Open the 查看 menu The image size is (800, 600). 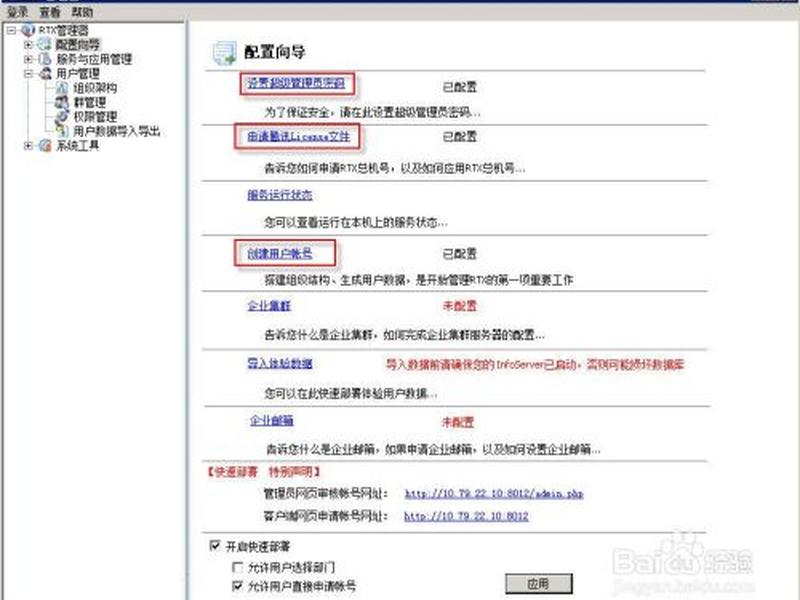click(50, 11)
